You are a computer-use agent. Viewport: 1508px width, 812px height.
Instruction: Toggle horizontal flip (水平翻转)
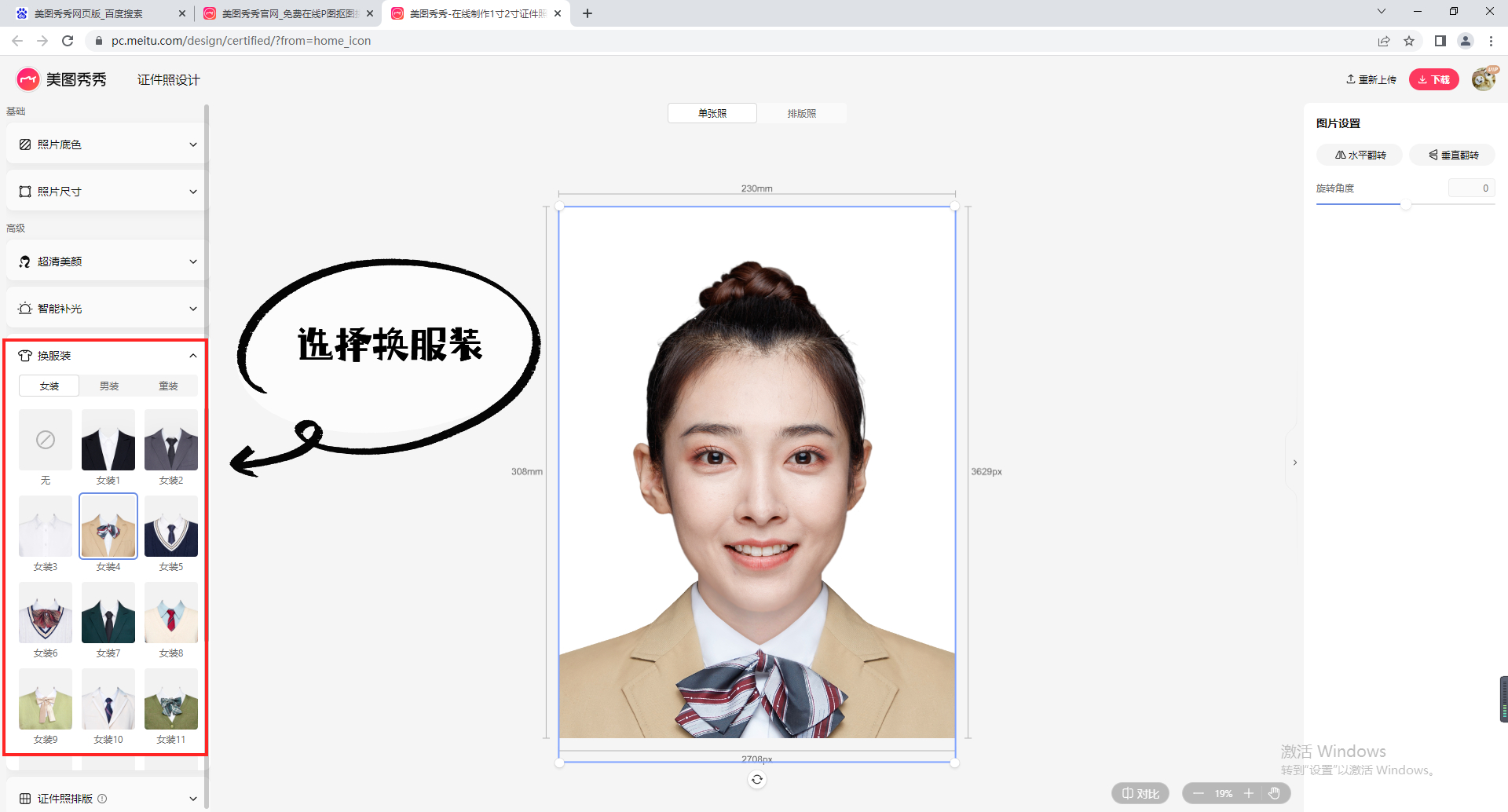click(1360, 155)
